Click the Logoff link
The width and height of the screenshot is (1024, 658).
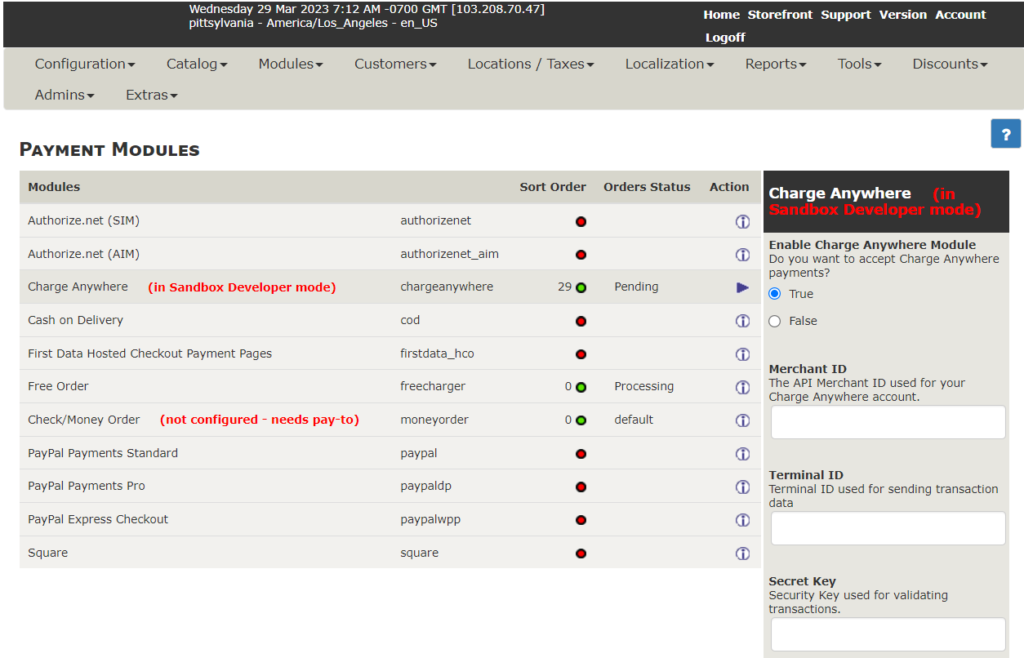click(725, 37)
